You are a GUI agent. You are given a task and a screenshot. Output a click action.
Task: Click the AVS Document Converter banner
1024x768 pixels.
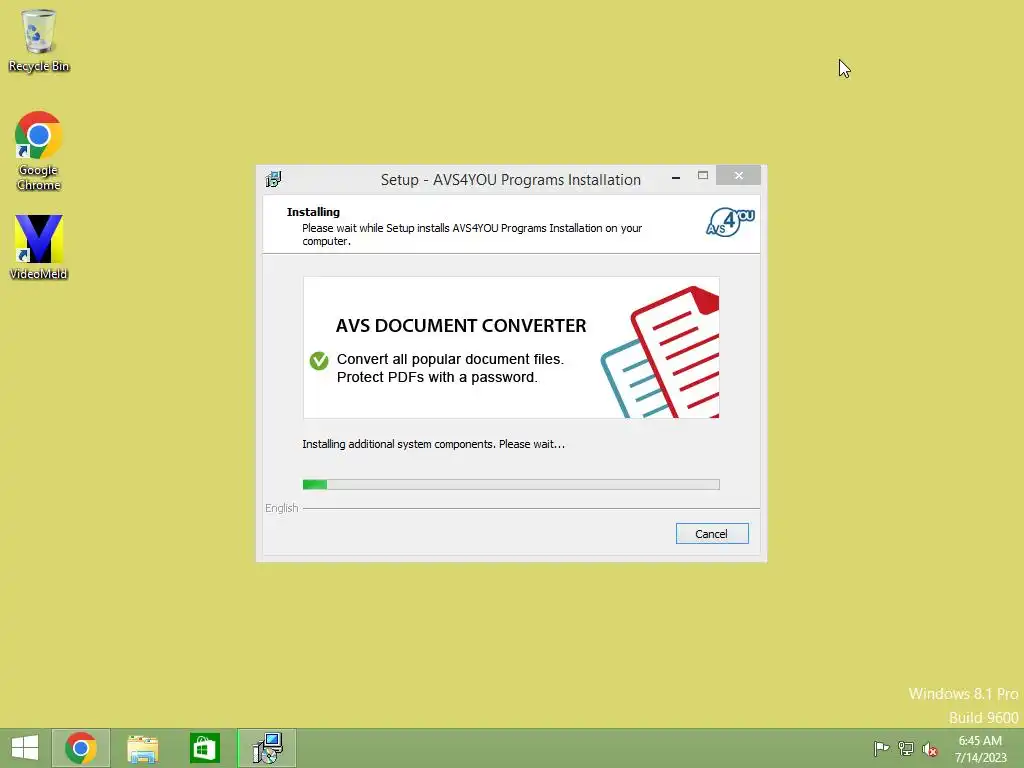tap(511, 347)
